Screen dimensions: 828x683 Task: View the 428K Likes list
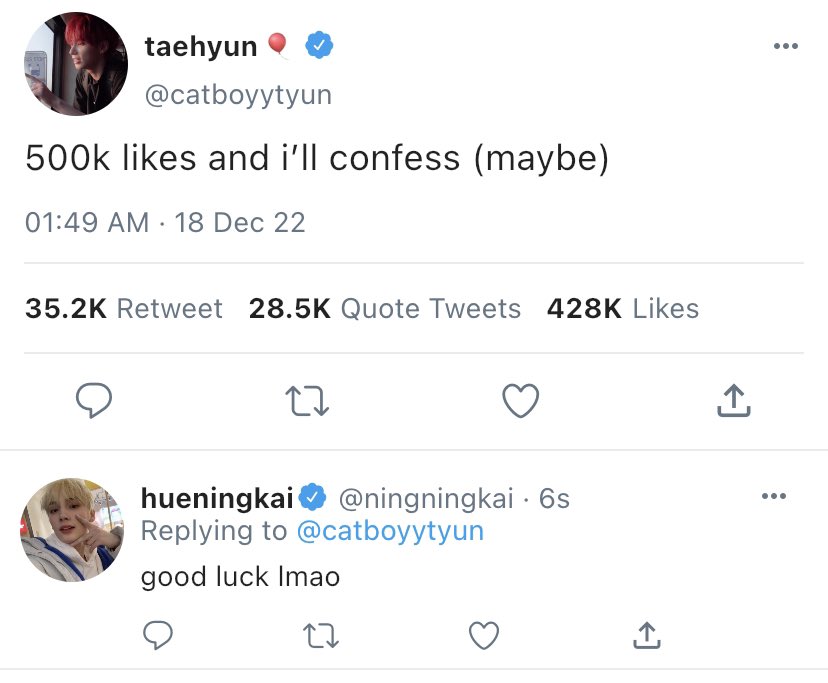click(623, 308)
